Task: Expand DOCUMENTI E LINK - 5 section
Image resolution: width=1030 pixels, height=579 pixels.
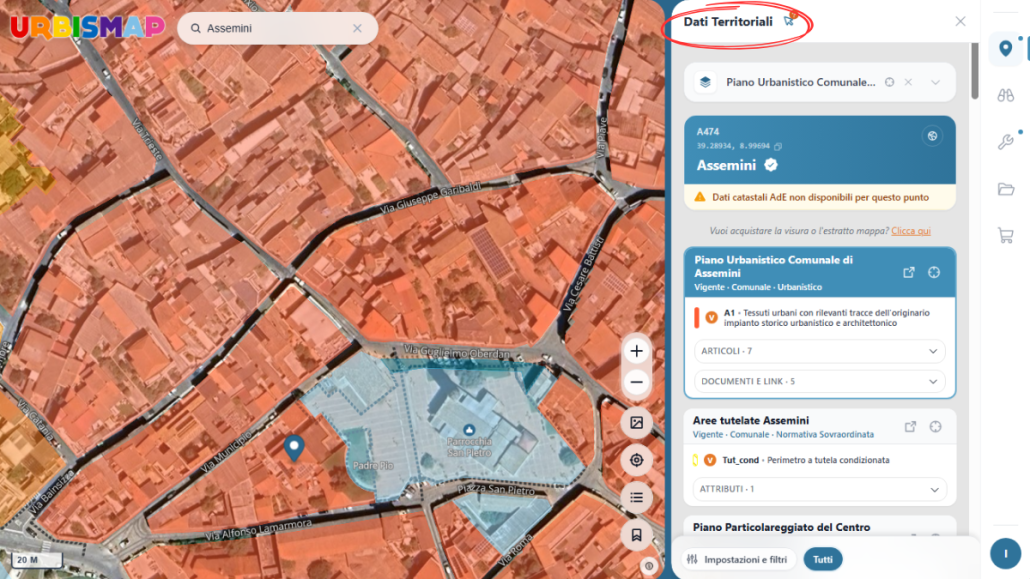Action: pos(819,381)
